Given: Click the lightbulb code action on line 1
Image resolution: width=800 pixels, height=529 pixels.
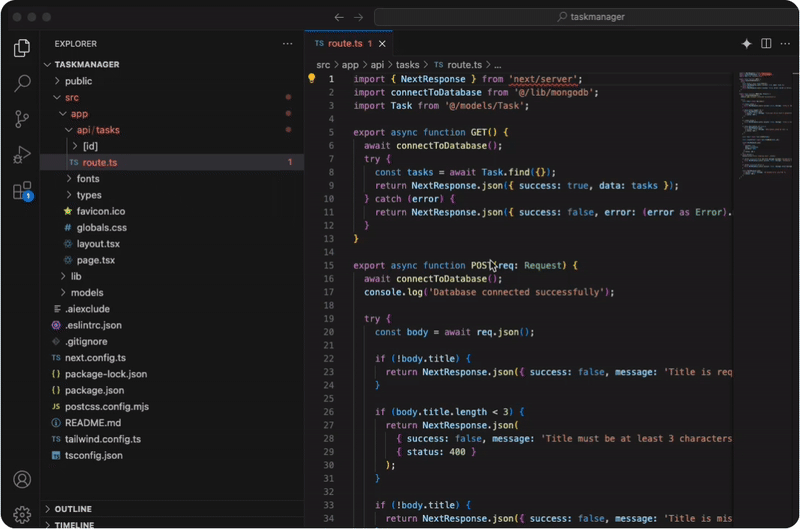Looking at the screenshot, I should click(x=311, y=78).
